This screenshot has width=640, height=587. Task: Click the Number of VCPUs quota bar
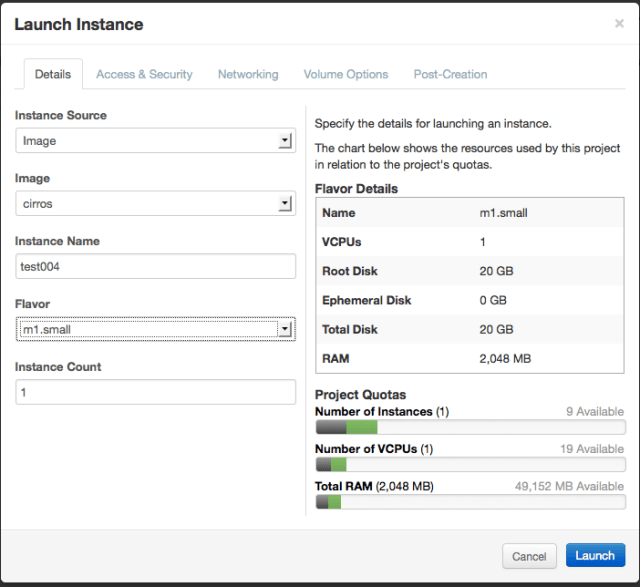click(469, 464)
